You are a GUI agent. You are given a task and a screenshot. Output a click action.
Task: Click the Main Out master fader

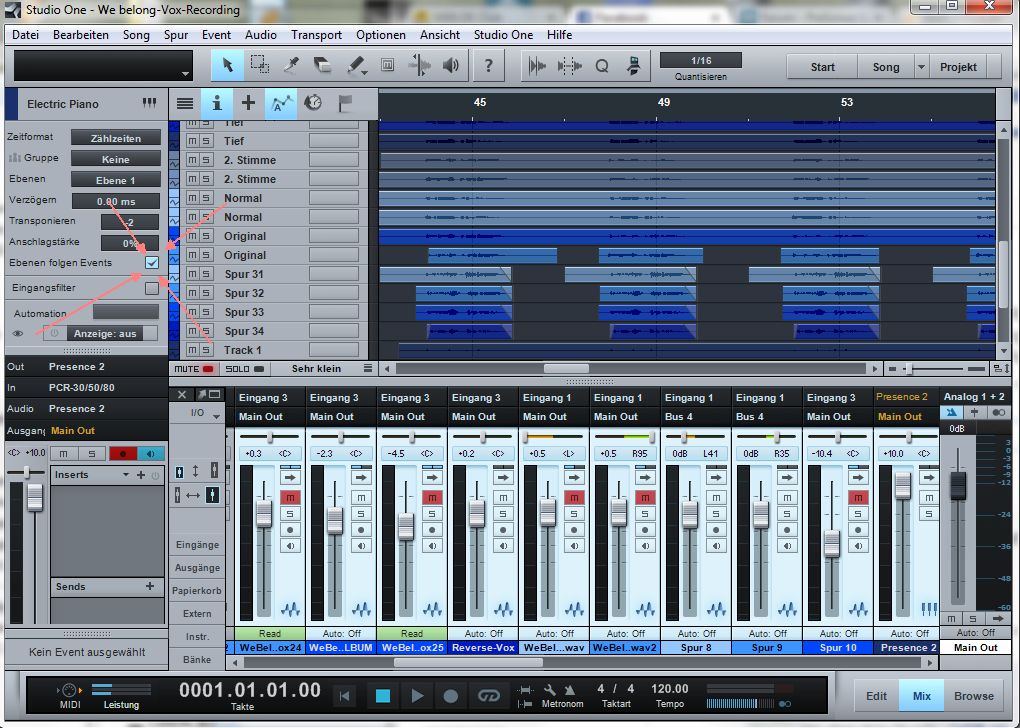(958, 485)
